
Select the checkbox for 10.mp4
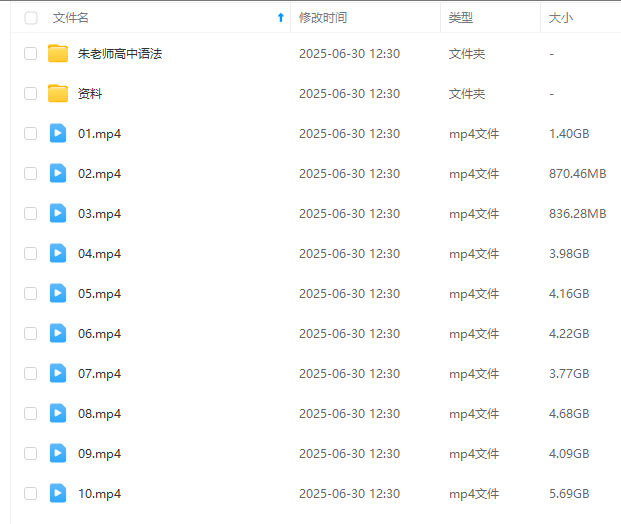click(x=30, y=494)
